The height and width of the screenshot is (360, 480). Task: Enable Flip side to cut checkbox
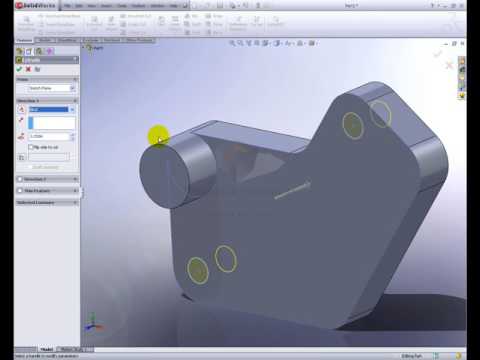tap(31, 147)
